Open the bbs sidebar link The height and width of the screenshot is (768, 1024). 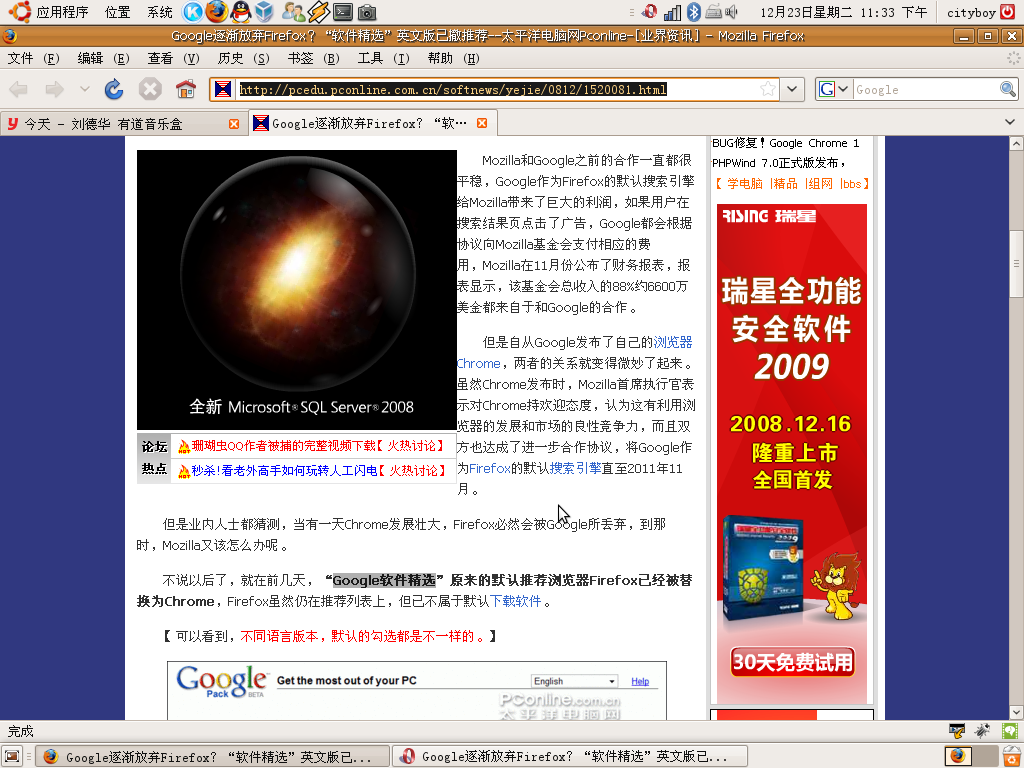pos(851,184)
